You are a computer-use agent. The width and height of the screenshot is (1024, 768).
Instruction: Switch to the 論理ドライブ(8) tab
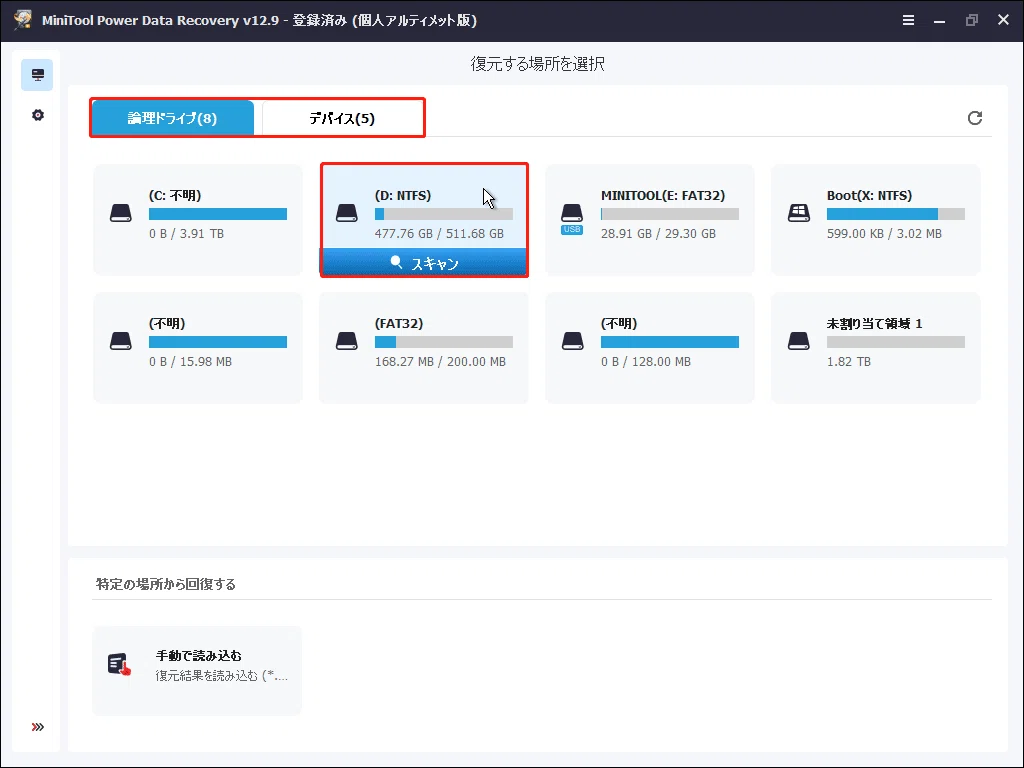[x=172, y=118]
